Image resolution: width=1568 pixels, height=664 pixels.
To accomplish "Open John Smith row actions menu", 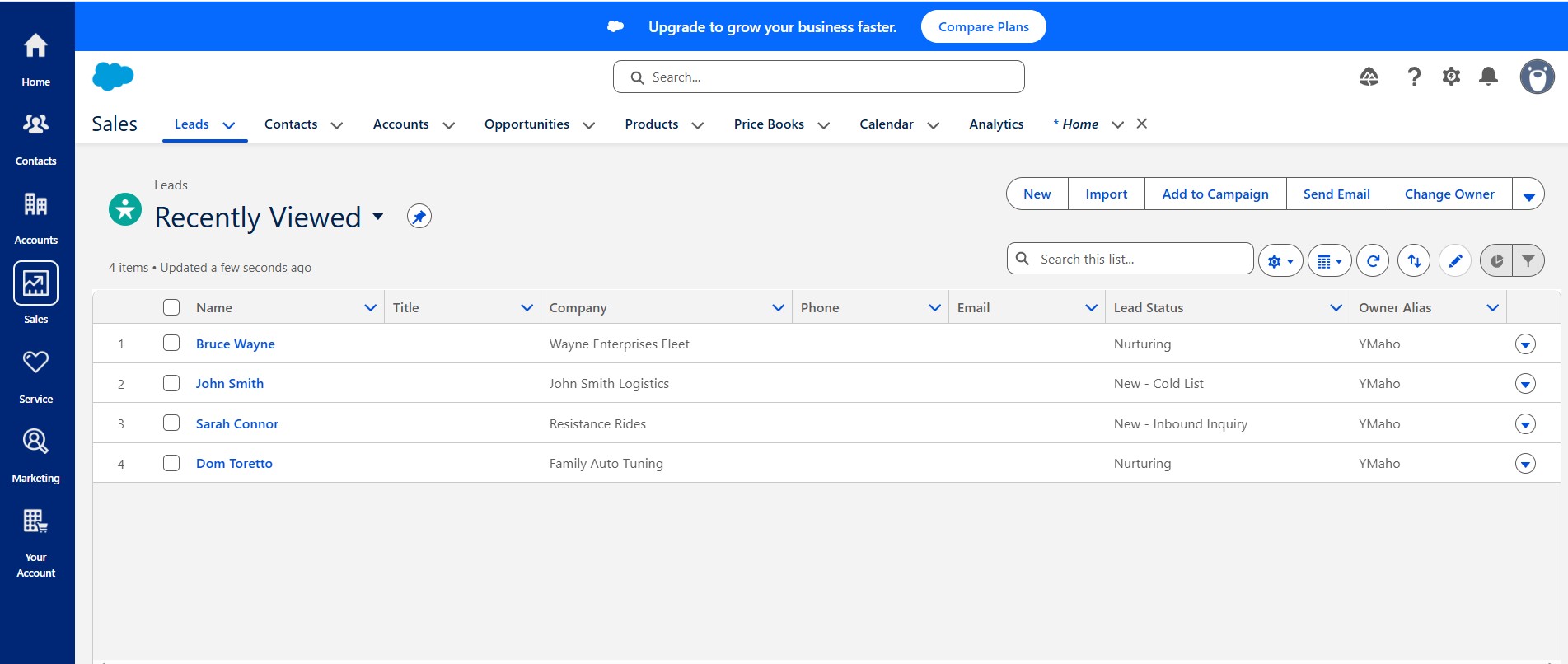I will [1525, 384].
